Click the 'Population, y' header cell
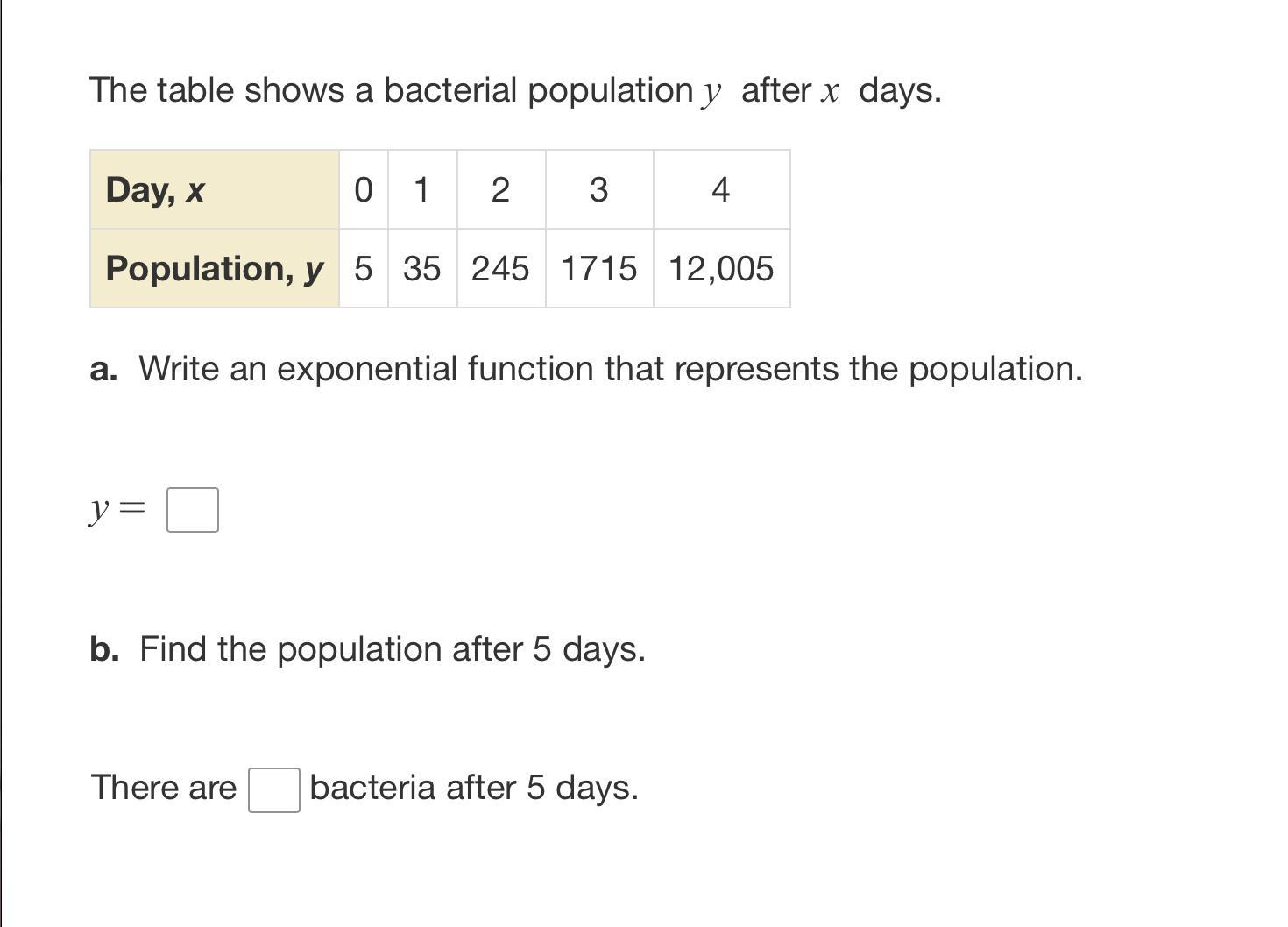This screenshot has width=1288, height=927. coord(215,268)
